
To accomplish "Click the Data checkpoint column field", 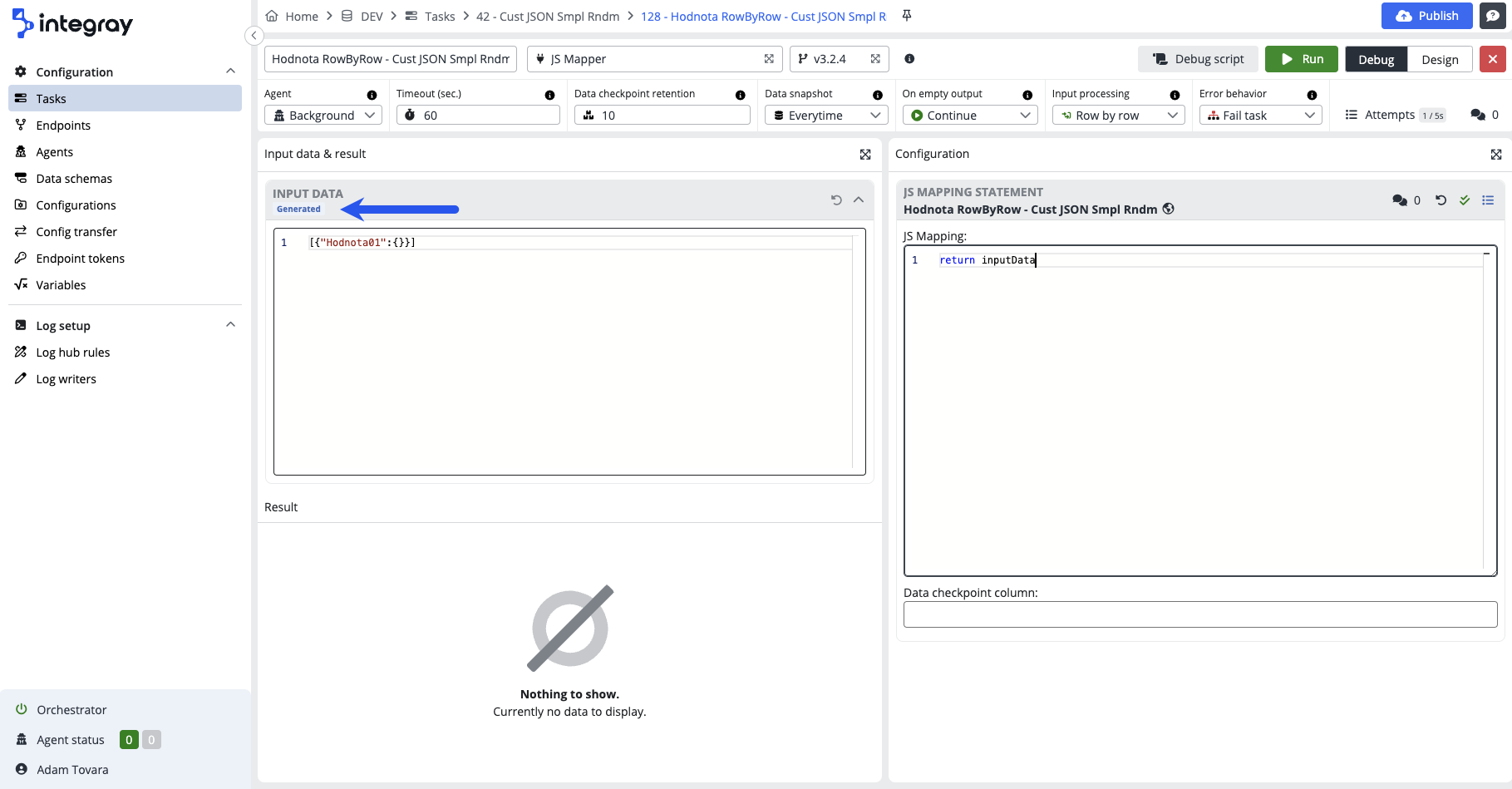I will click(1199, 614).
